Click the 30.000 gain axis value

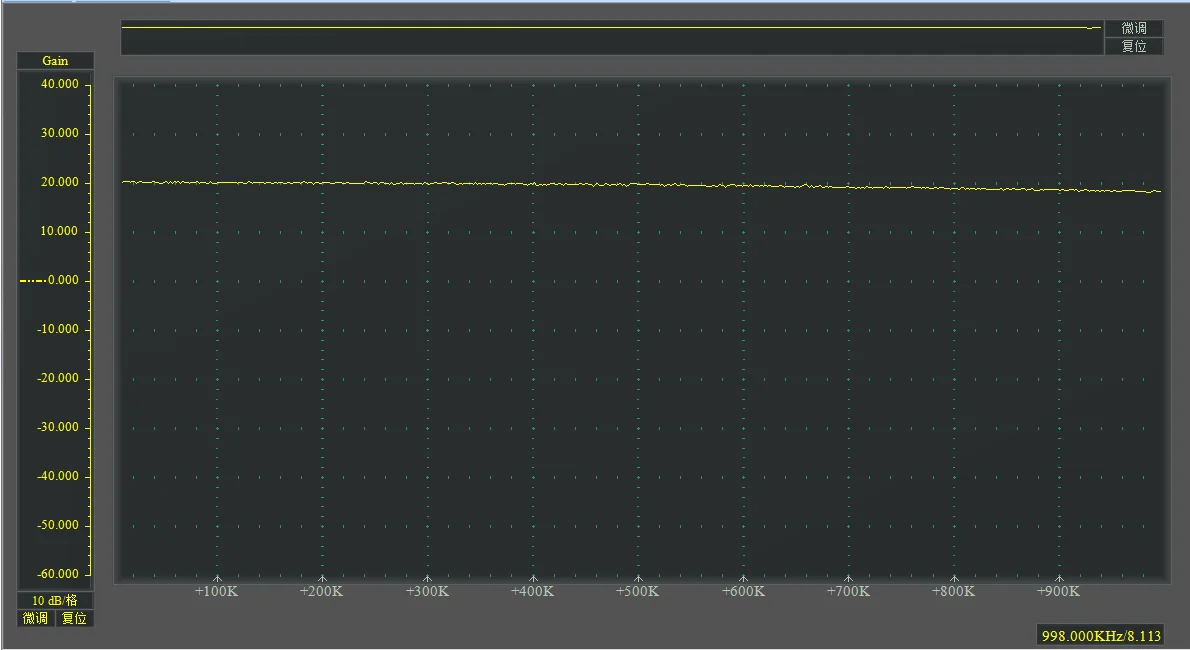pos(60,133)
